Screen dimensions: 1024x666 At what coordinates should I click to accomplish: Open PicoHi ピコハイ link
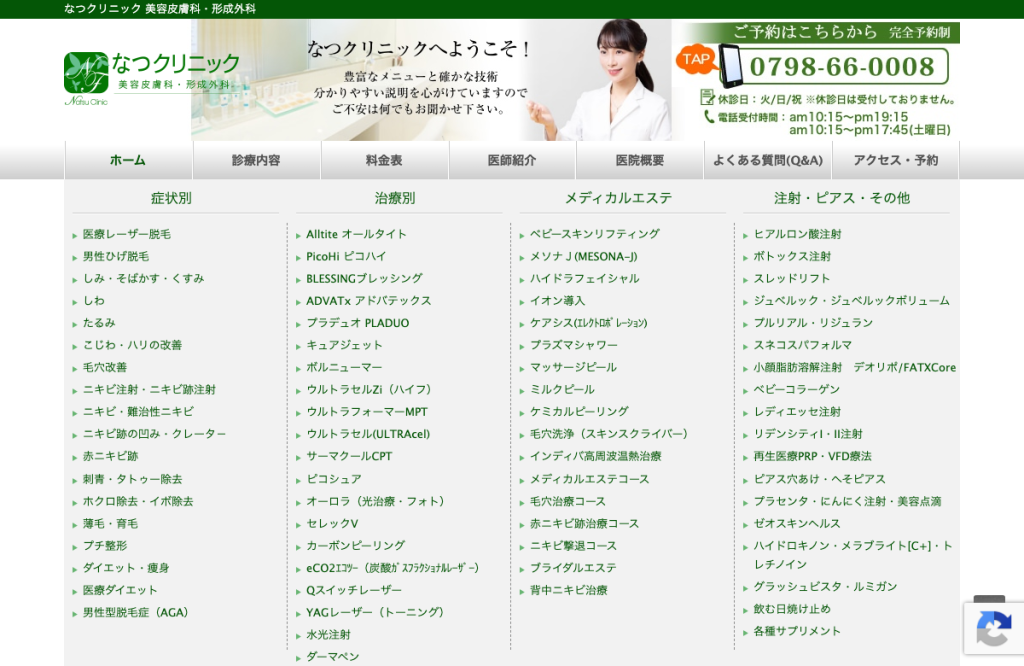coord(346,256)
